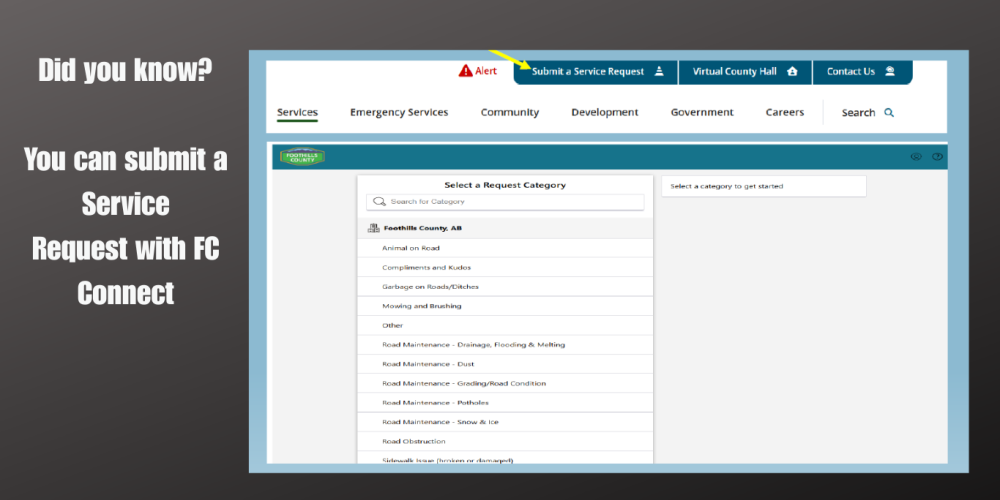Click the help question mark icon
This screenshot has height=500, width=1000.
coord(937,157)
